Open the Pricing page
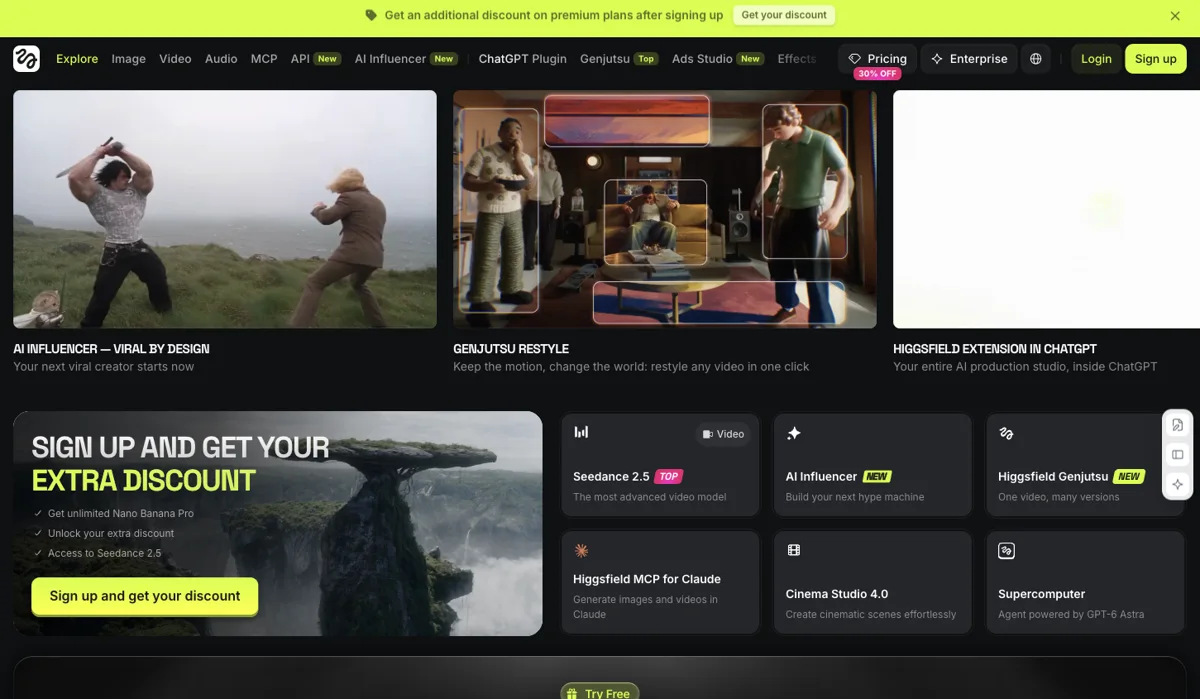The image size is (1200, 699). coord(877,59)
